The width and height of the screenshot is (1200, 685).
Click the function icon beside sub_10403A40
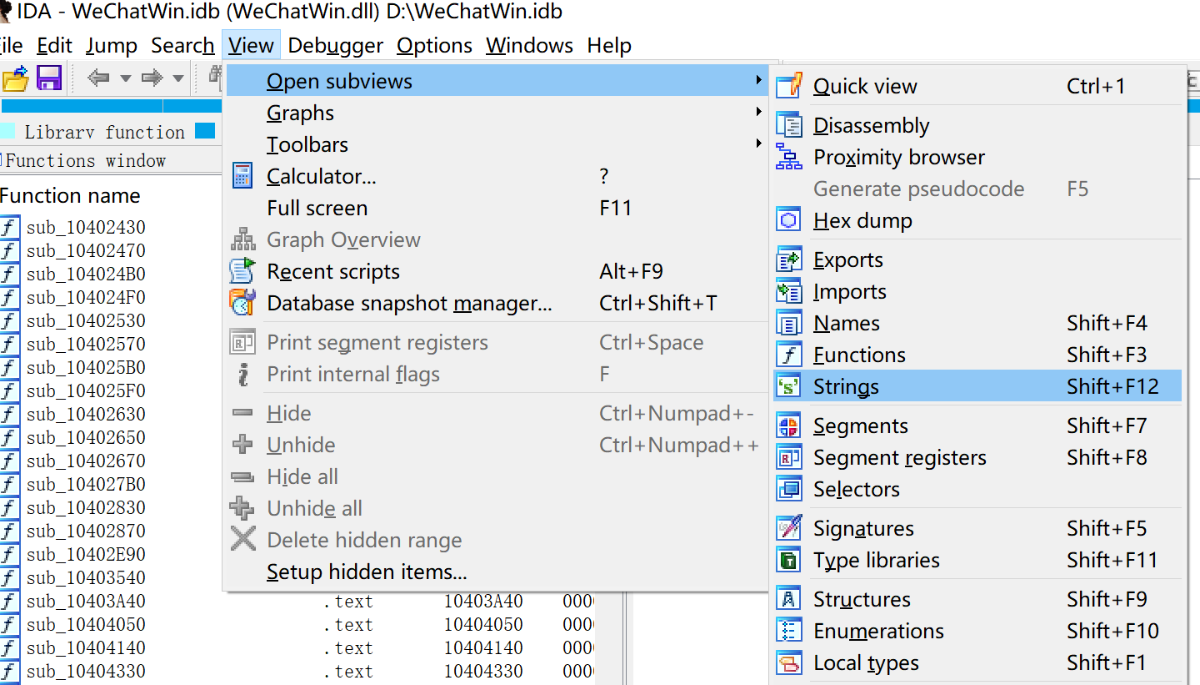(x=10, y=601)
